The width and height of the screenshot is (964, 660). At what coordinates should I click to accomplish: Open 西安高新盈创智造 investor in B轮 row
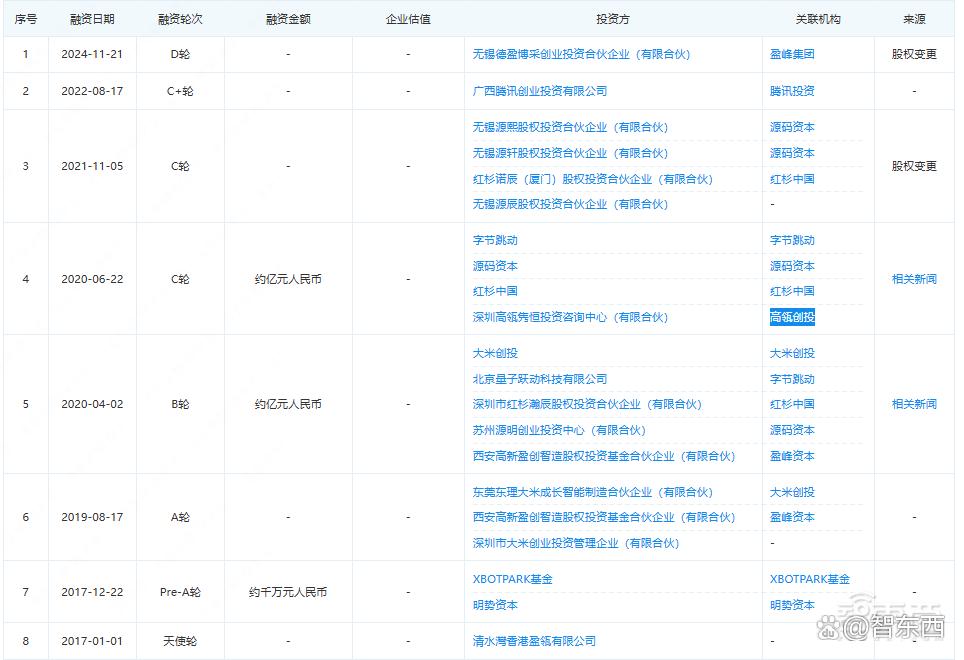click(603, 456)
